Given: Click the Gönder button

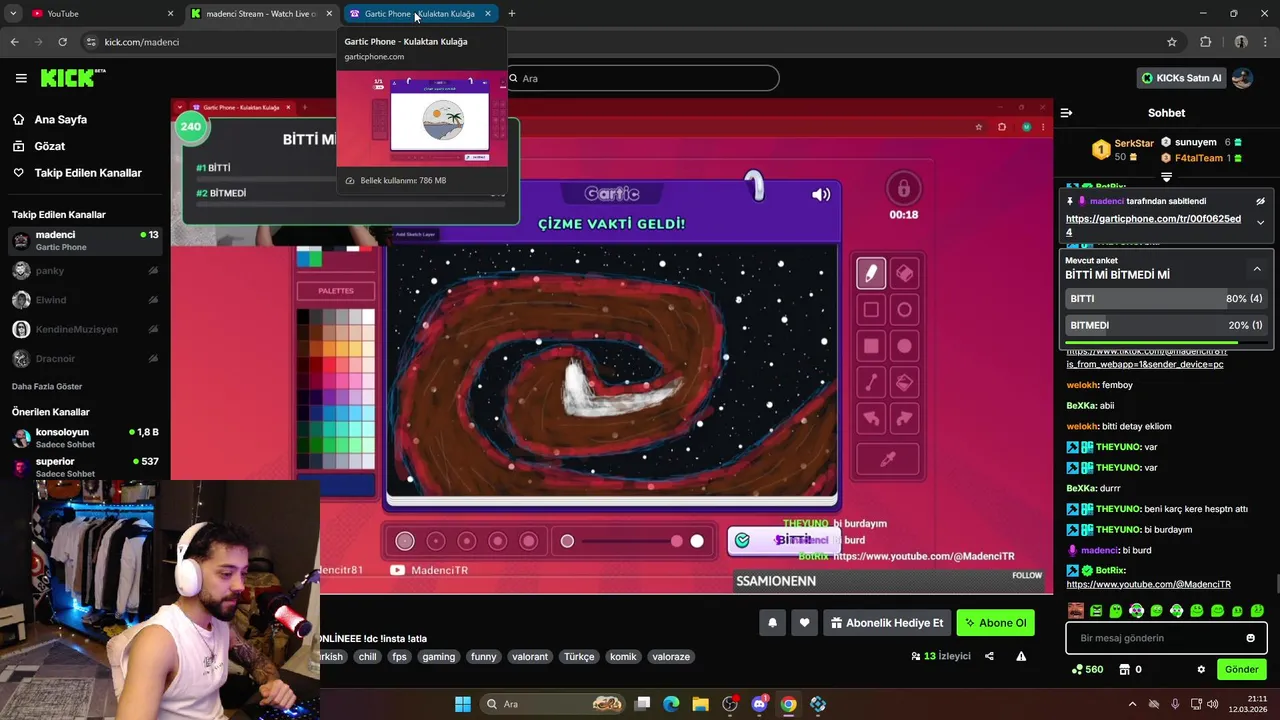Looking at the screenshot, I should click(x=1241, y=669).
